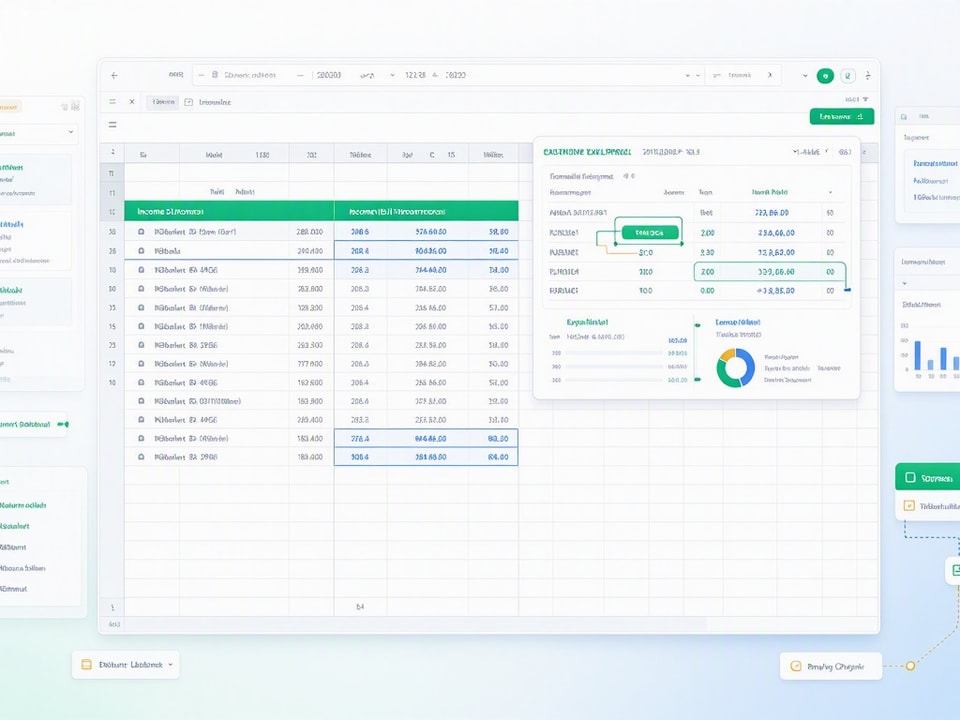Open the popup table header's dropdown arrow
The height and width of the screenshot is (720, 960).
coord(830,192)
